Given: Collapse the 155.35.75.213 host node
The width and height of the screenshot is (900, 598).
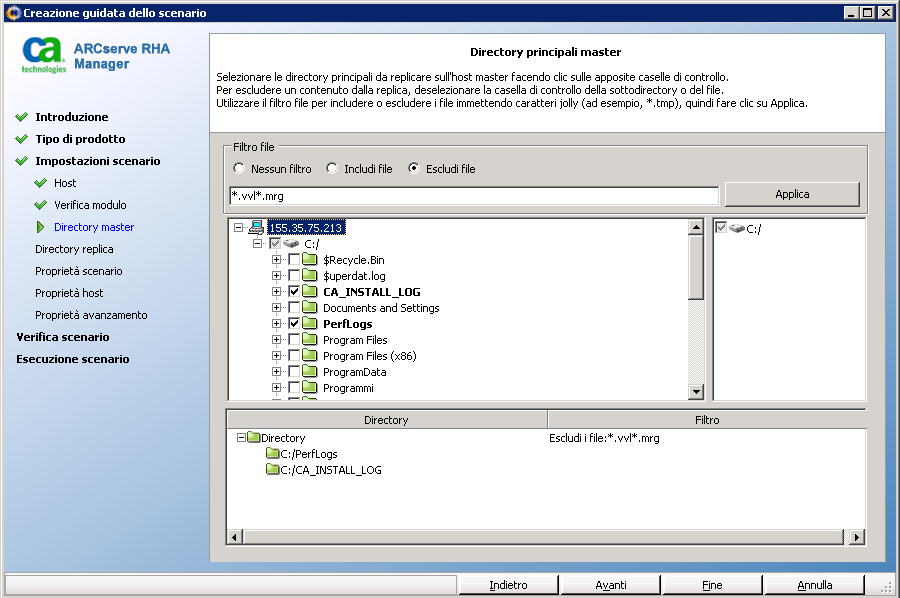Looking at the screenshot, I should click(239, 228).
